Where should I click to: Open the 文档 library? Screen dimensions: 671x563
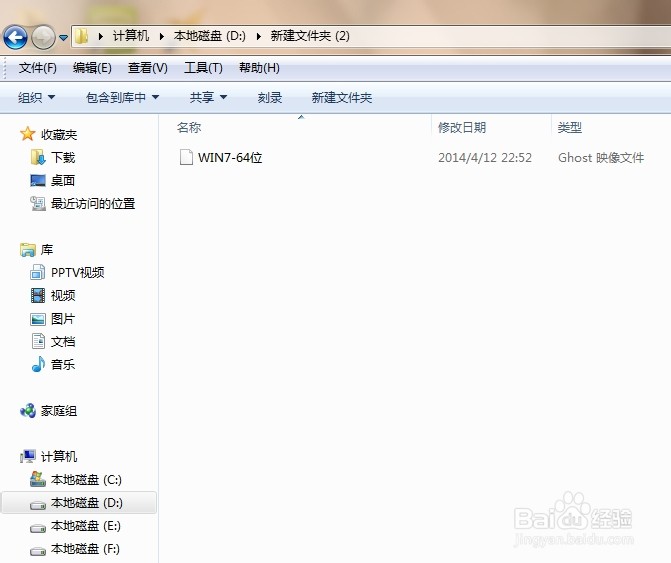[x=63, y=342]
